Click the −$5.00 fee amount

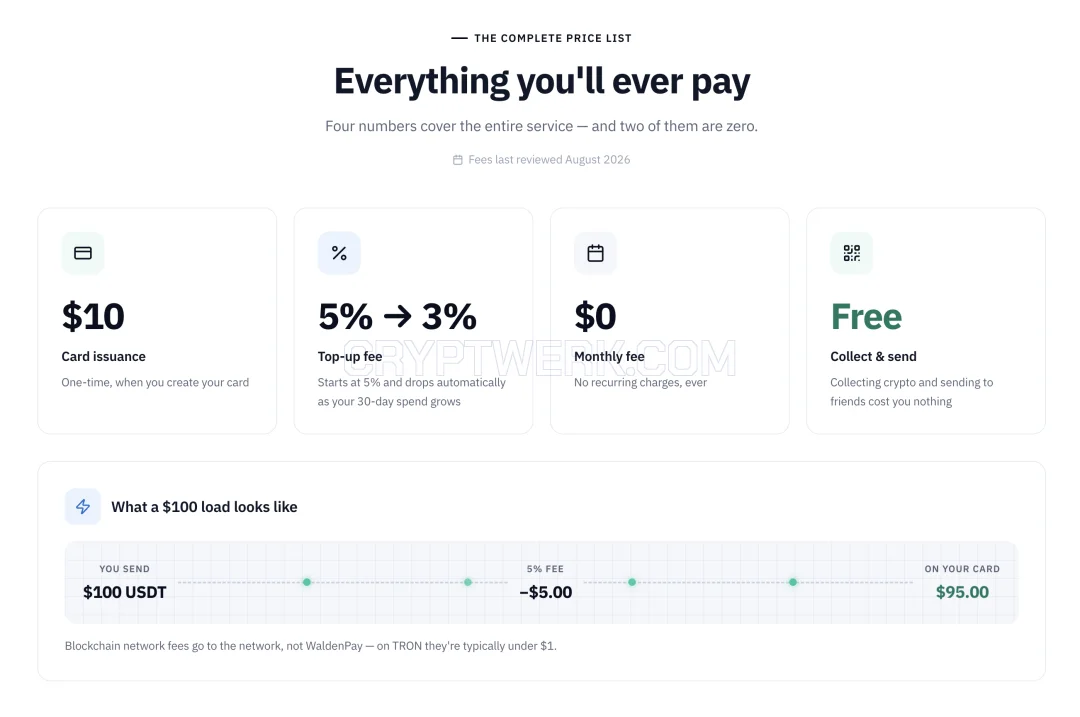pyautogui.click(x=546, y=592)
